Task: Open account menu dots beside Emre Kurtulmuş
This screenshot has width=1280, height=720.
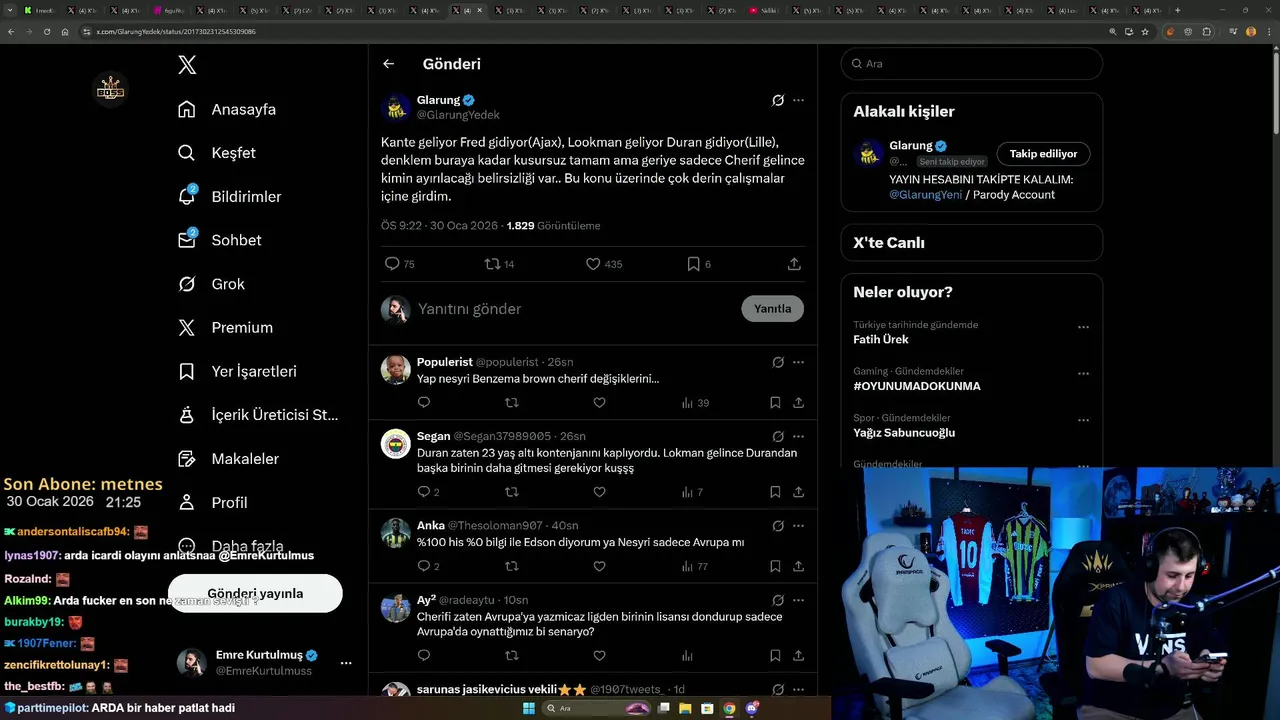Action: coord(346,663)
